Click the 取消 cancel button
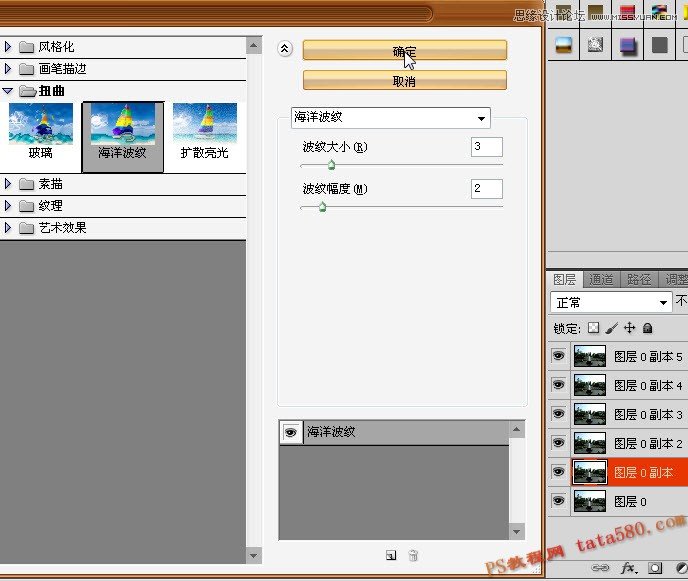688x581 pixels. click(x=405, y=81)
